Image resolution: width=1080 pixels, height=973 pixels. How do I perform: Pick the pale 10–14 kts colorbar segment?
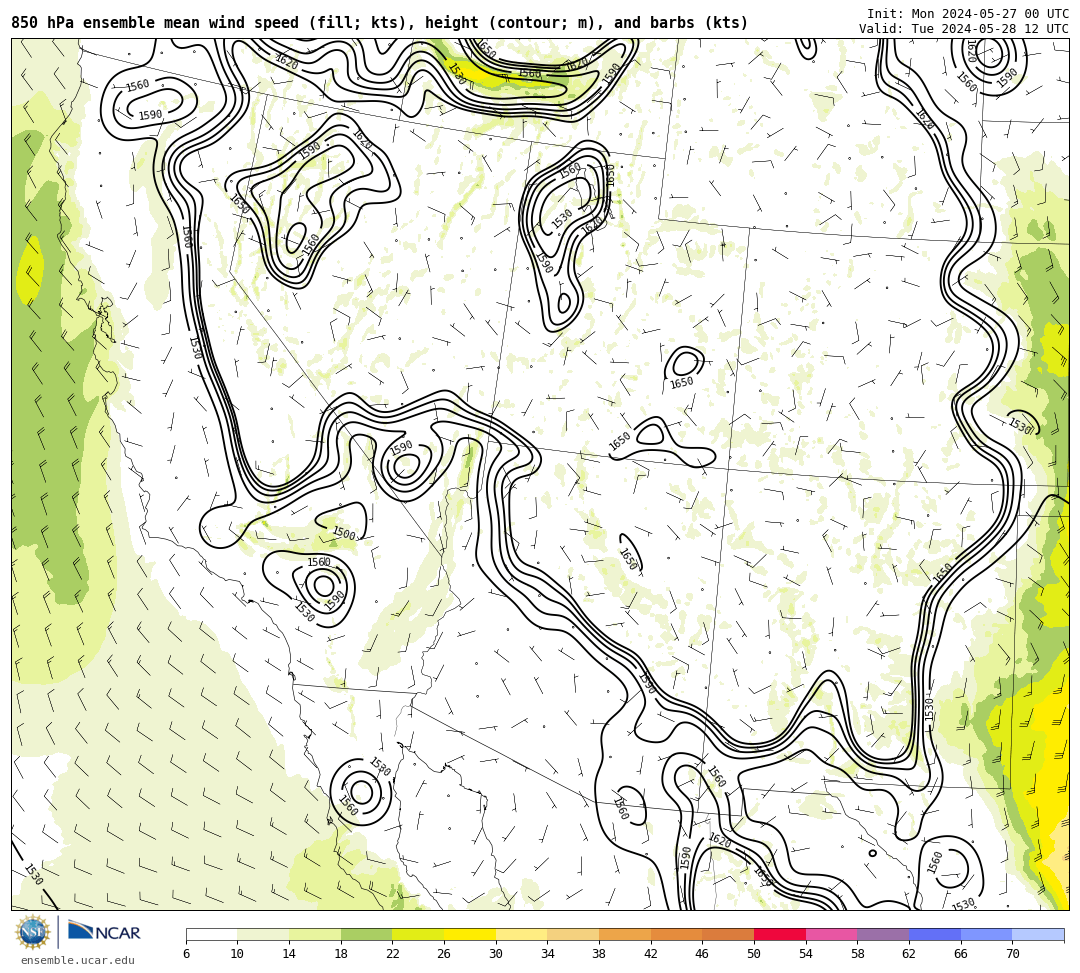(263, 934)
